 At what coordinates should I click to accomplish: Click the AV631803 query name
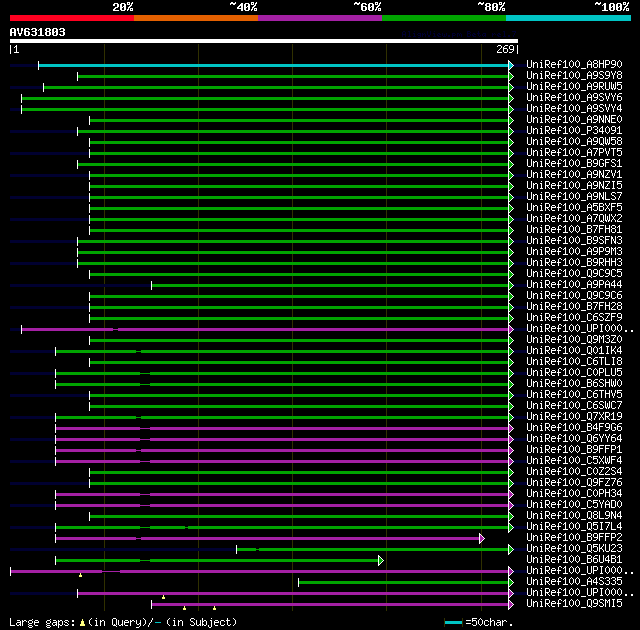[38, 32]
